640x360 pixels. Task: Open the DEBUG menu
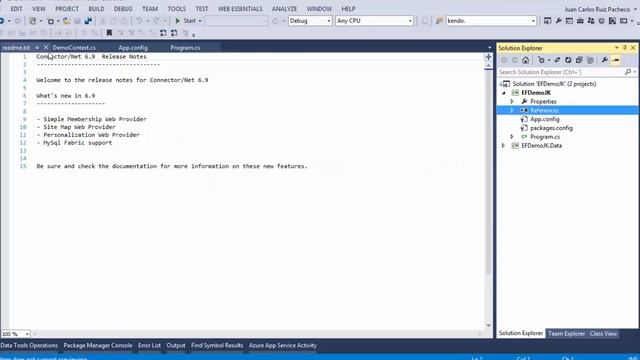coord(123,9)
